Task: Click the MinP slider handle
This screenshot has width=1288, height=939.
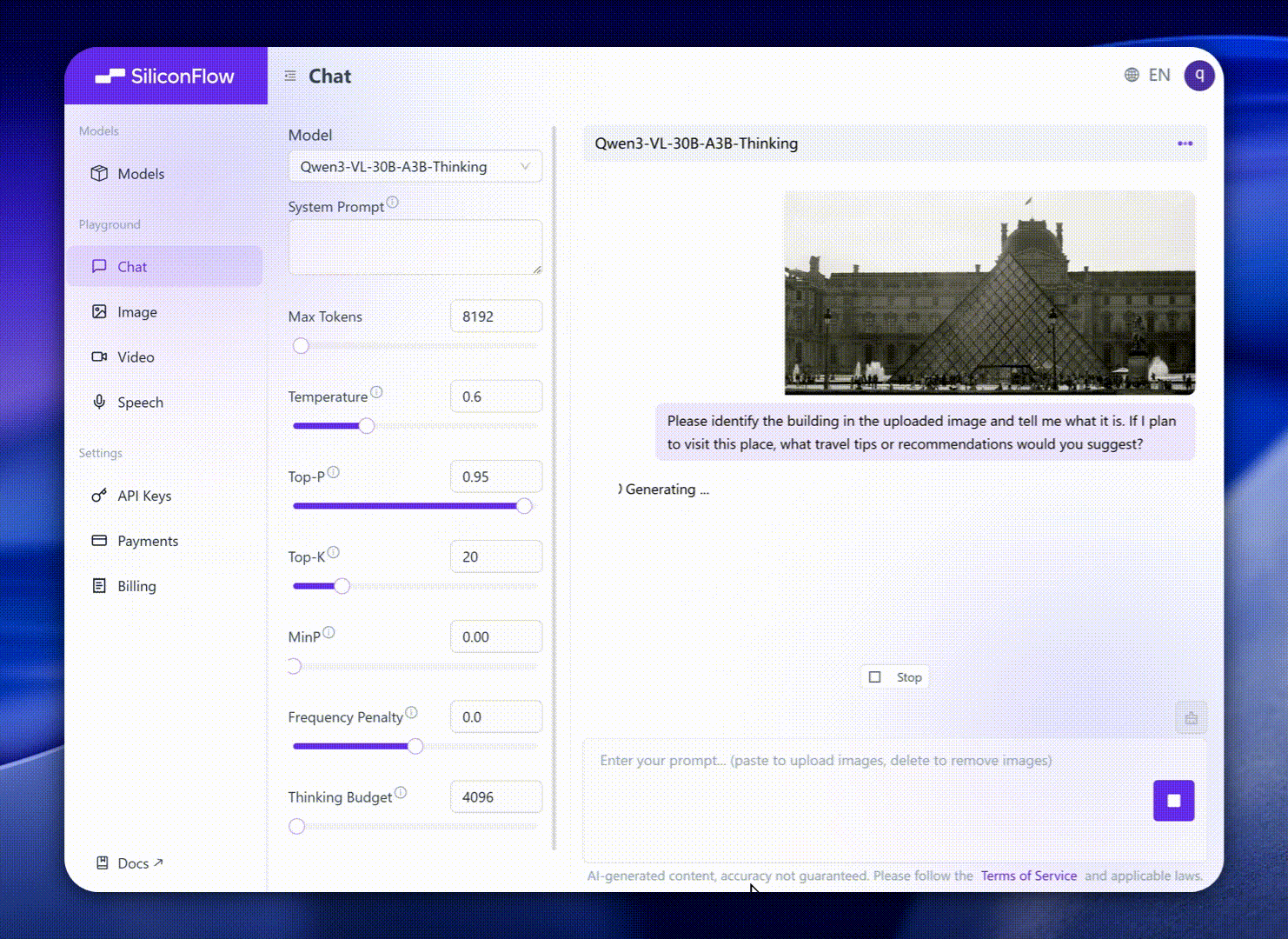Action: (294, 666)
